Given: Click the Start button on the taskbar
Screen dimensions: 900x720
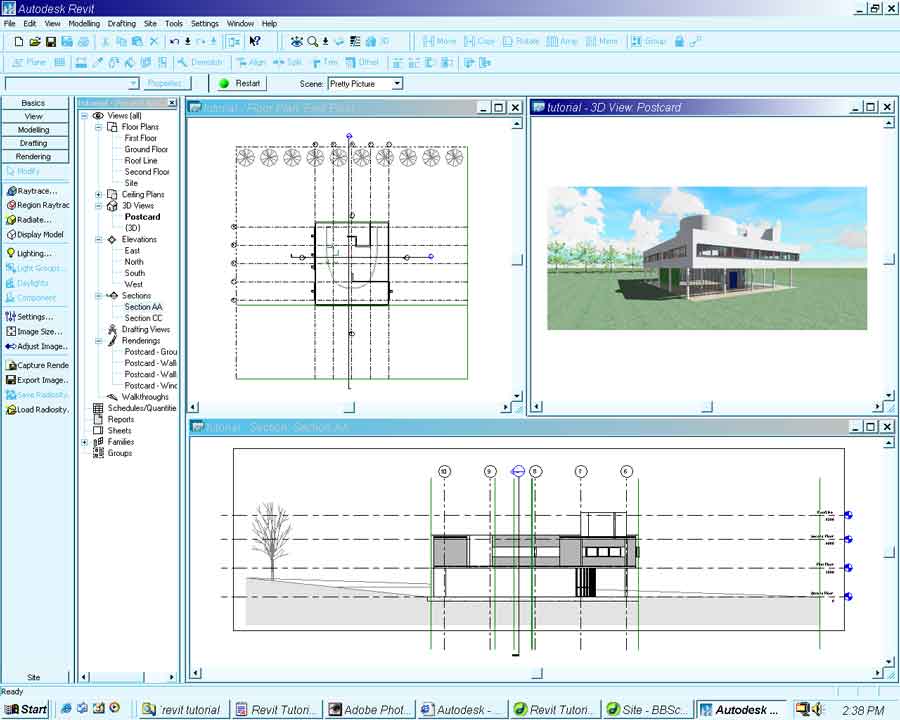Looking at the screenshot, I should pyautogui.click(x=26, y=710).
